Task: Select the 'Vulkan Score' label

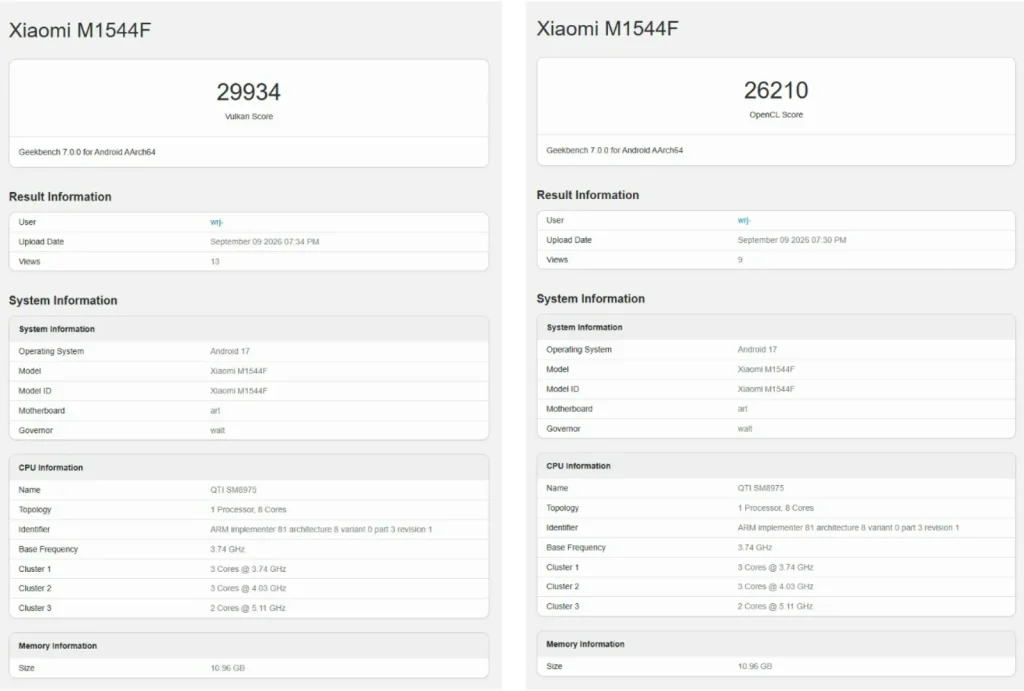Action: (x=249, y=116)
